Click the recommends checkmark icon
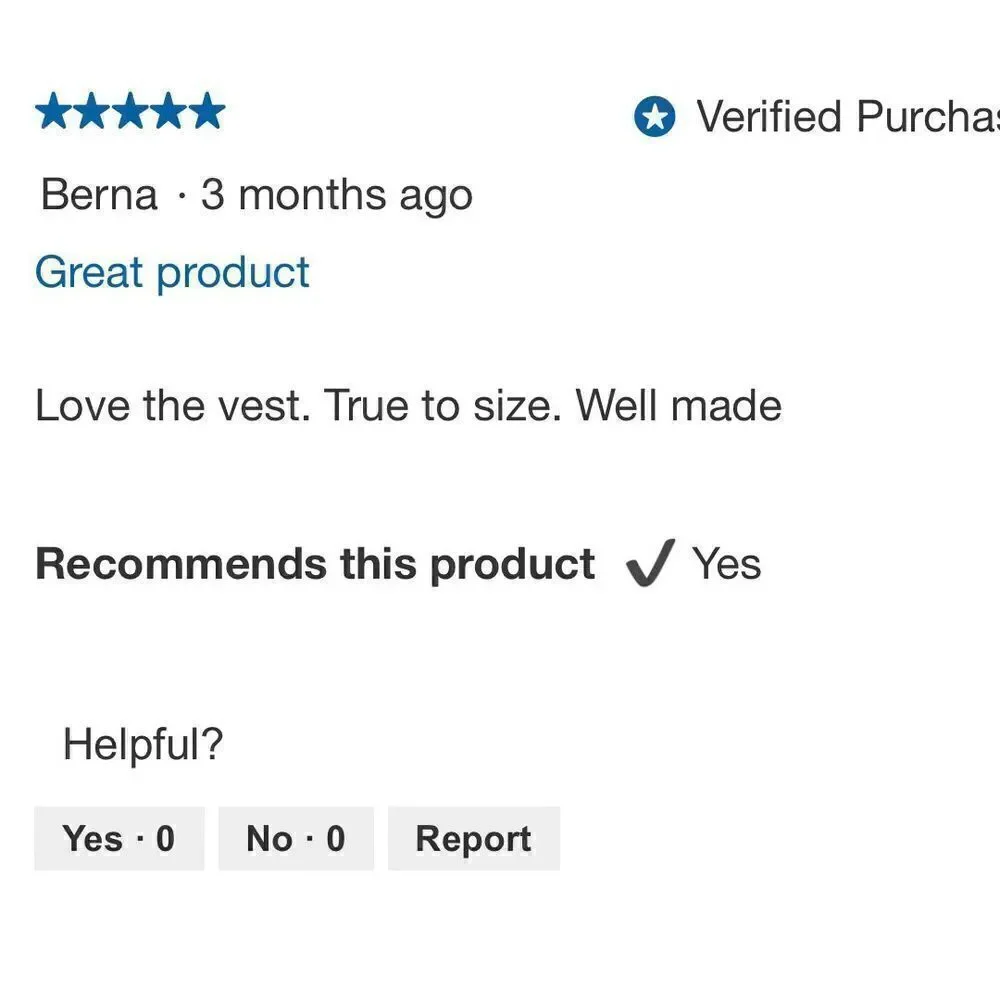1000x1000 pixels. [x=651, y=562]
